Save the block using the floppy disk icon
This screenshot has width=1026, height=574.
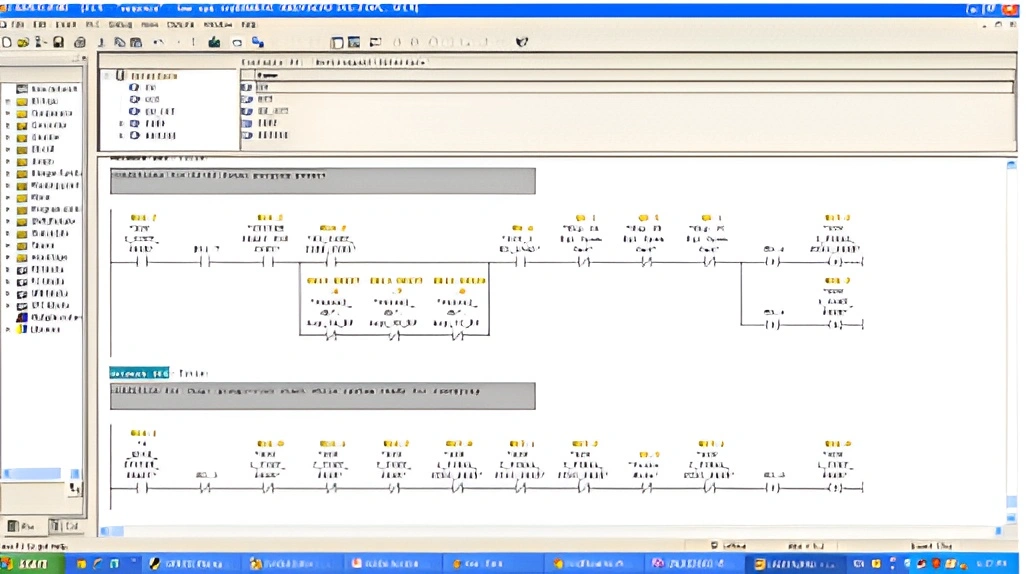tap(58, 42)
